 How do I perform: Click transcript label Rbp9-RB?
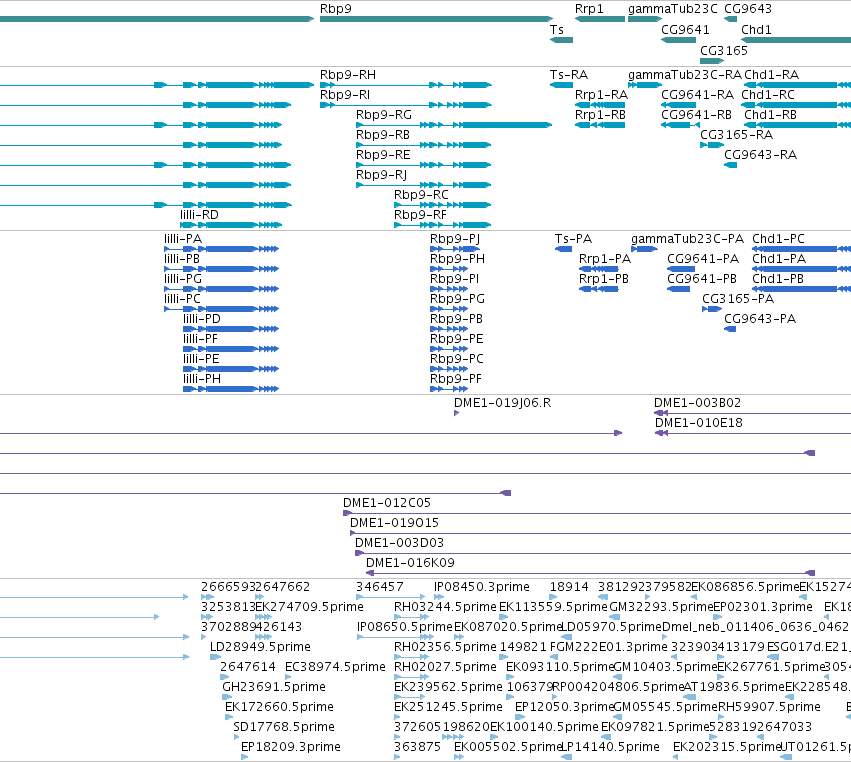(x=383, y=135)
